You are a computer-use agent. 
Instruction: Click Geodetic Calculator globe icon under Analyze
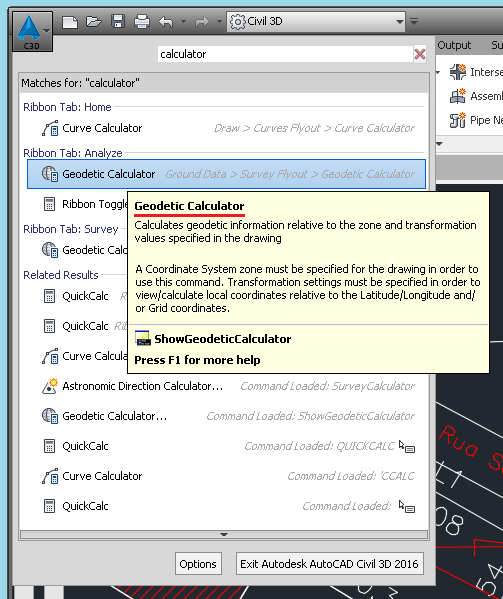[50, 174]
